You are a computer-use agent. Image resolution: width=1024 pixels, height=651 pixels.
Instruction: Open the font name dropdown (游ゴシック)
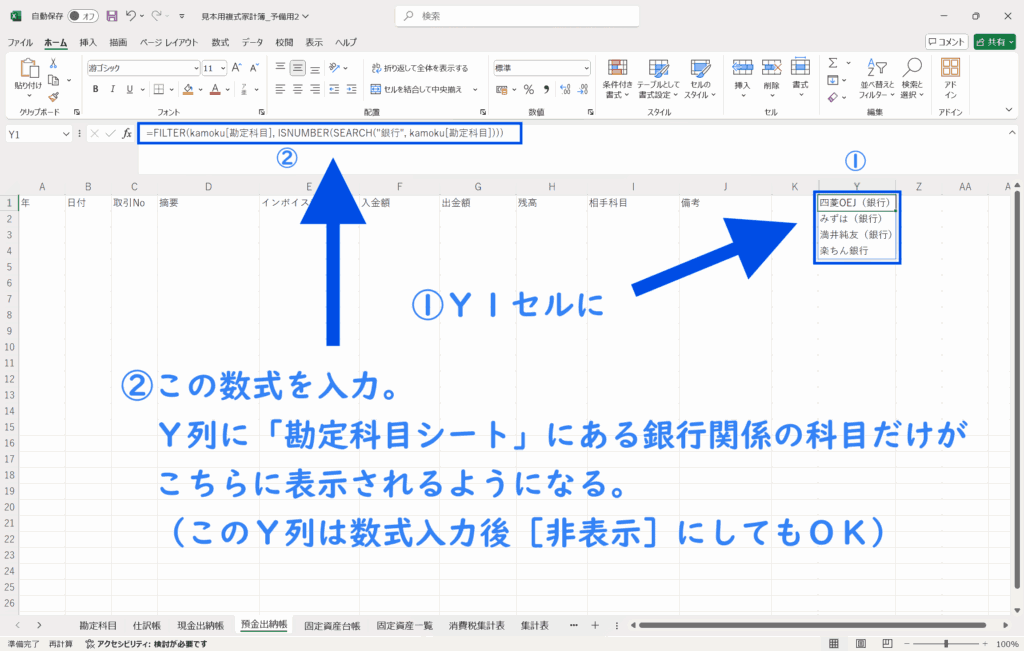tap(195, 68)
